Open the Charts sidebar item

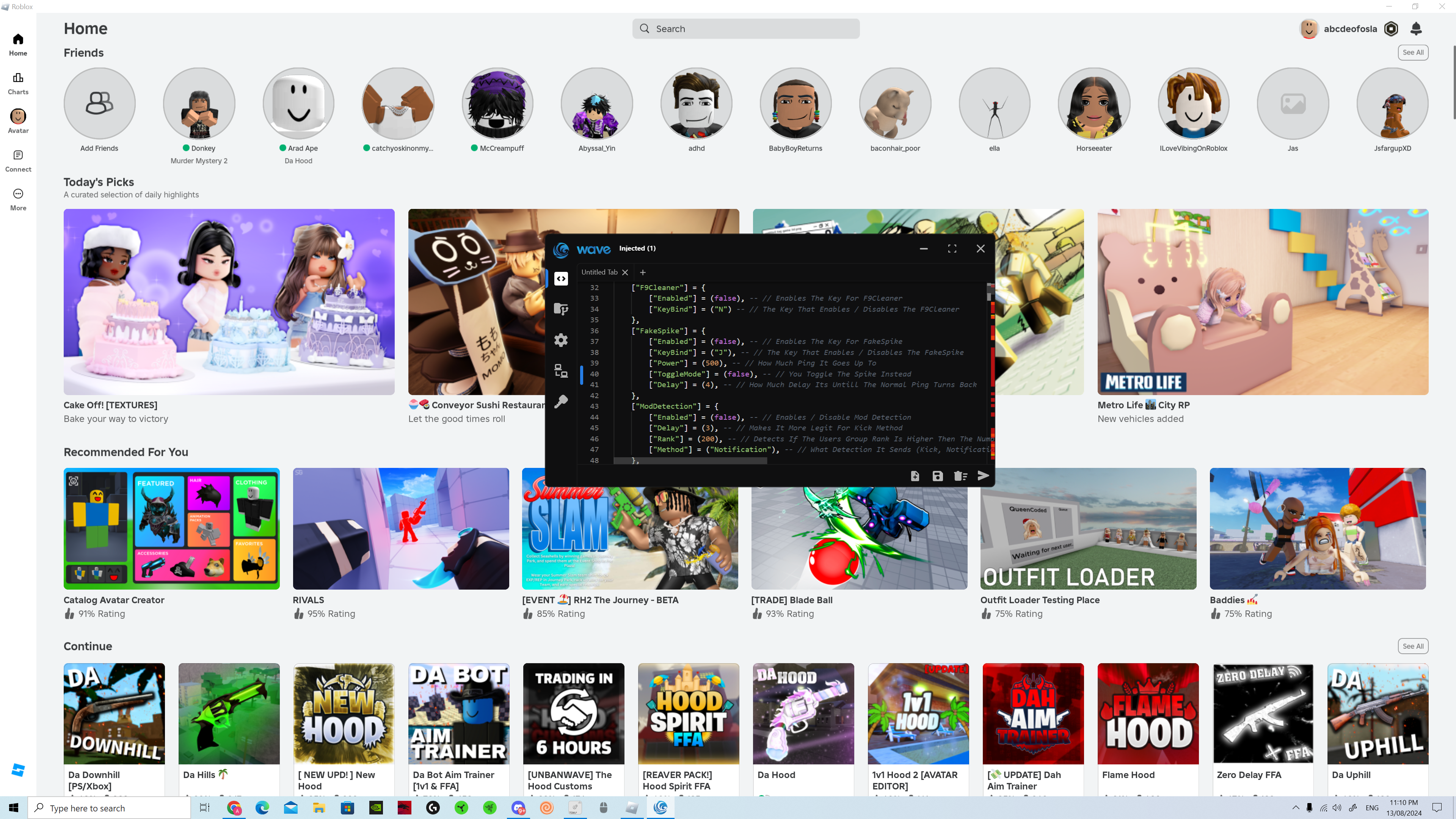18,83
